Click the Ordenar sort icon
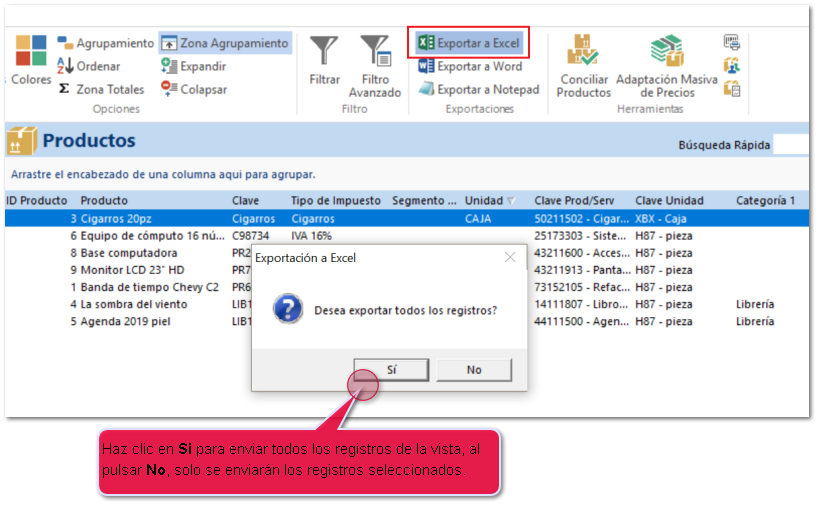Image resolution: width=818 pixels, height=507 pixels. (65, 66)
